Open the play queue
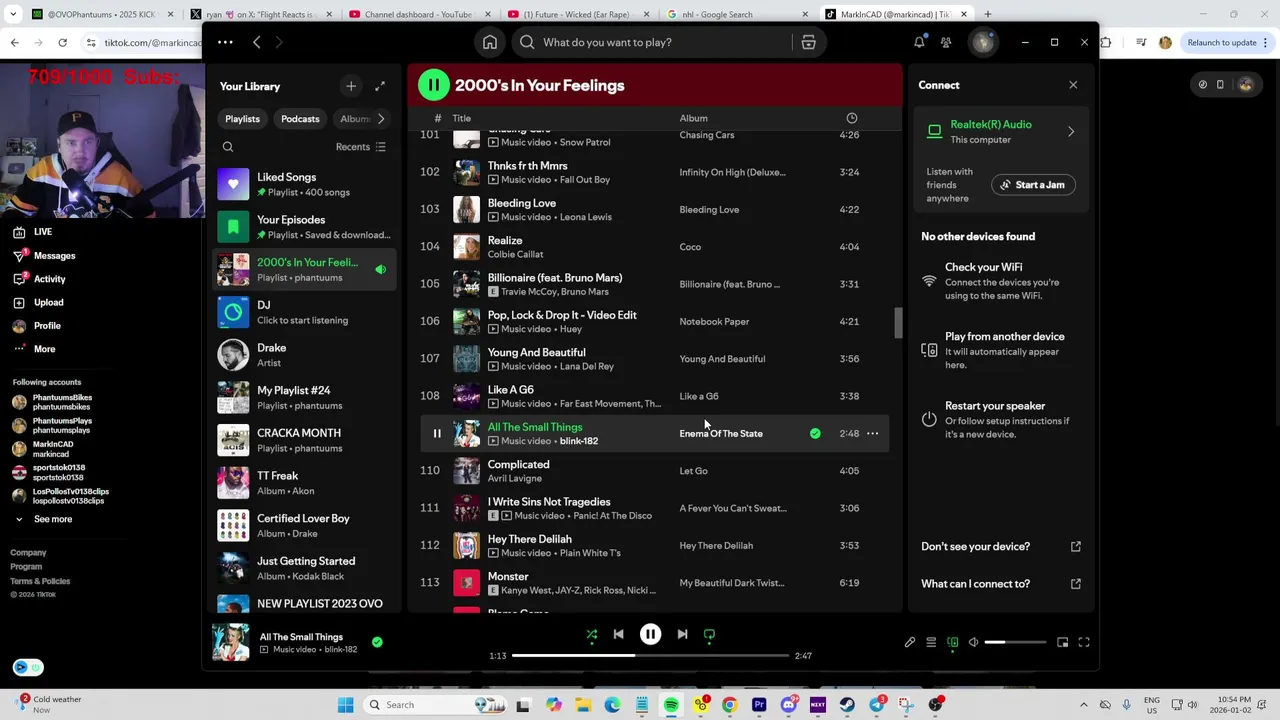 click(x=931, y=642)
